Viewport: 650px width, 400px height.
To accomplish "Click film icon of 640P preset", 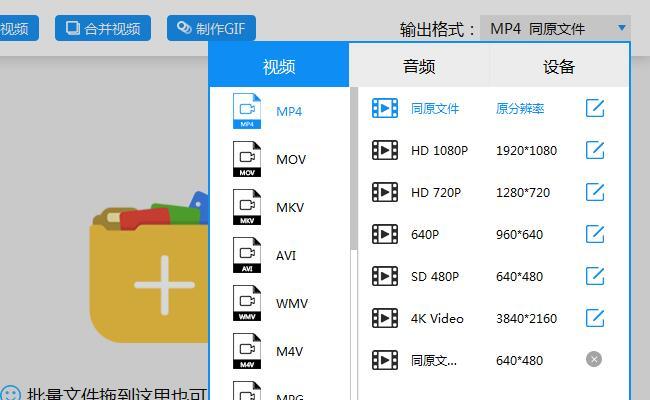I will pyautogui.click(x=385, y=234).
